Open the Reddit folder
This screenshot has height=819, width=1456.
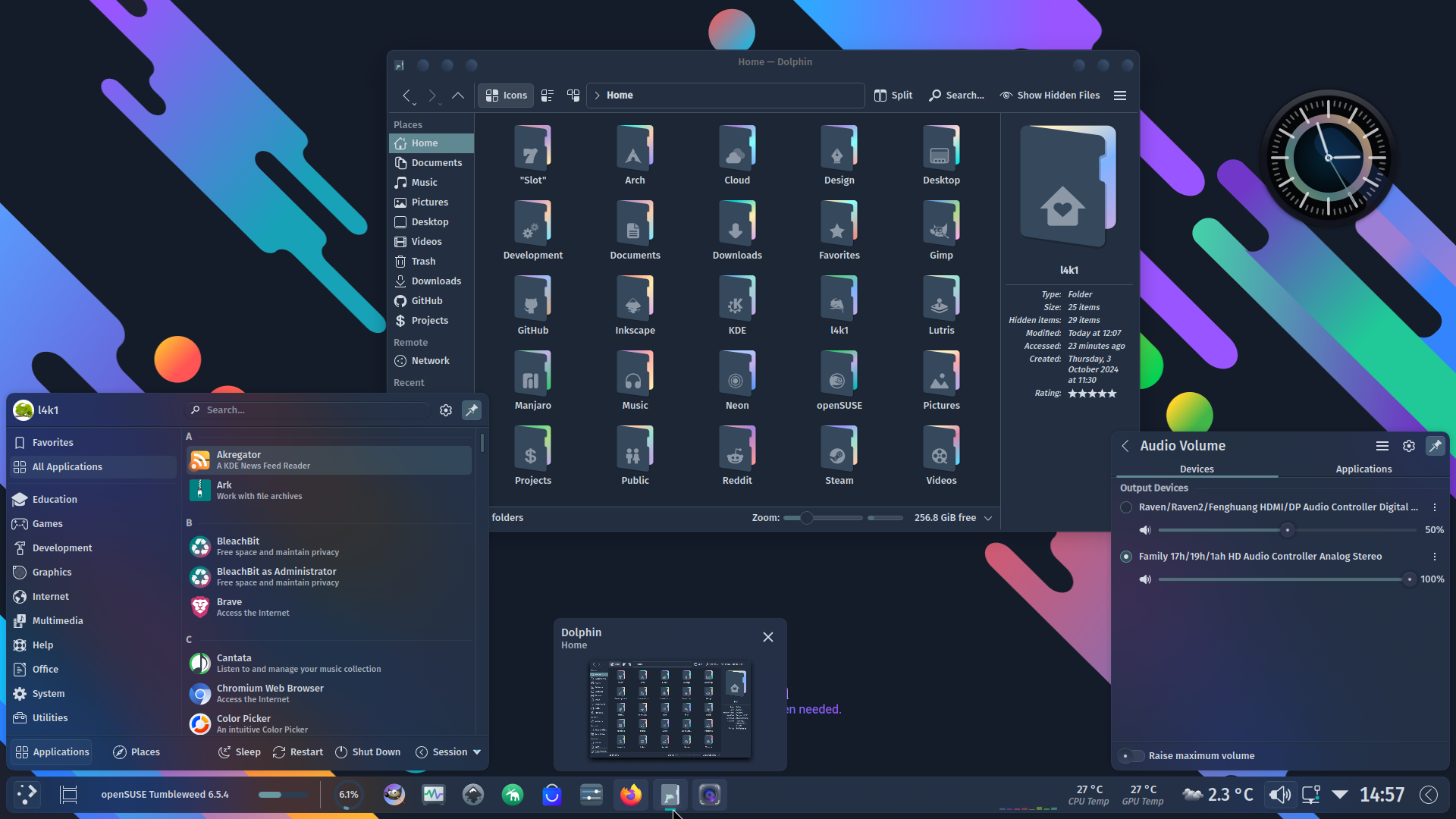pos(737,456)
